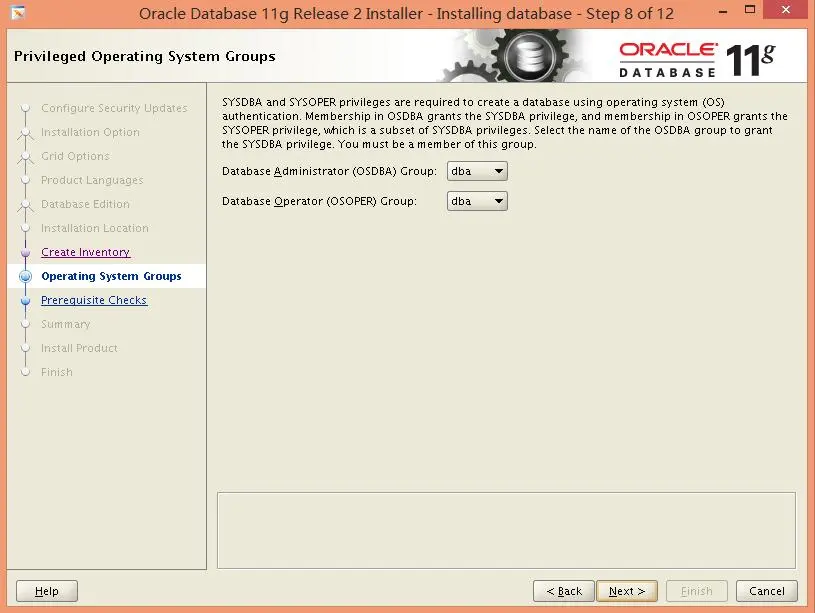Click the SYSDBA and SYSOPER description paragraph

click(505, 123)
